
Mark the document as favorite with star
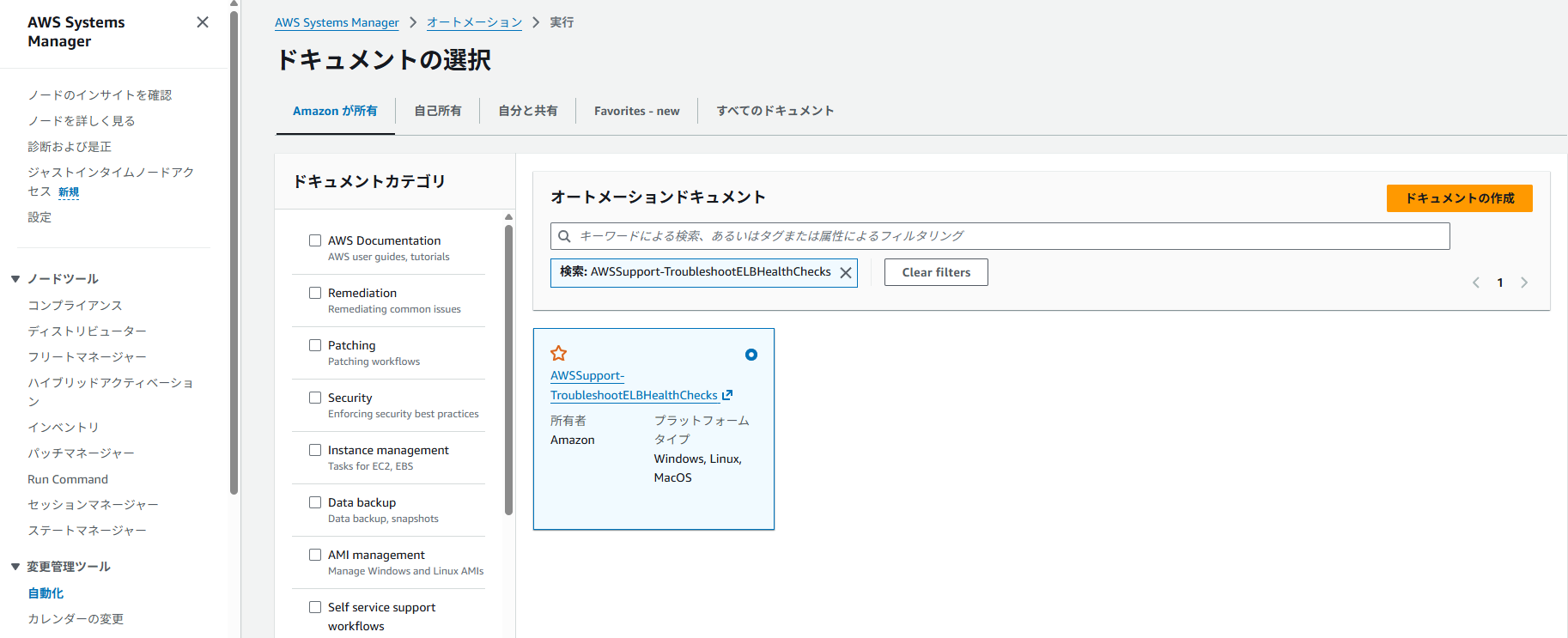(558, 353)
